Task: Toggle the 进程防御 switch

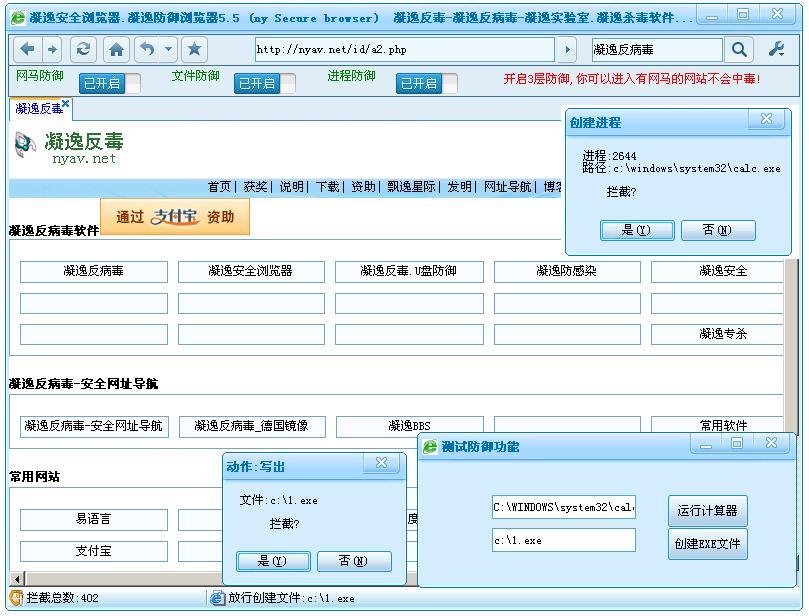Action: [427, 83]
